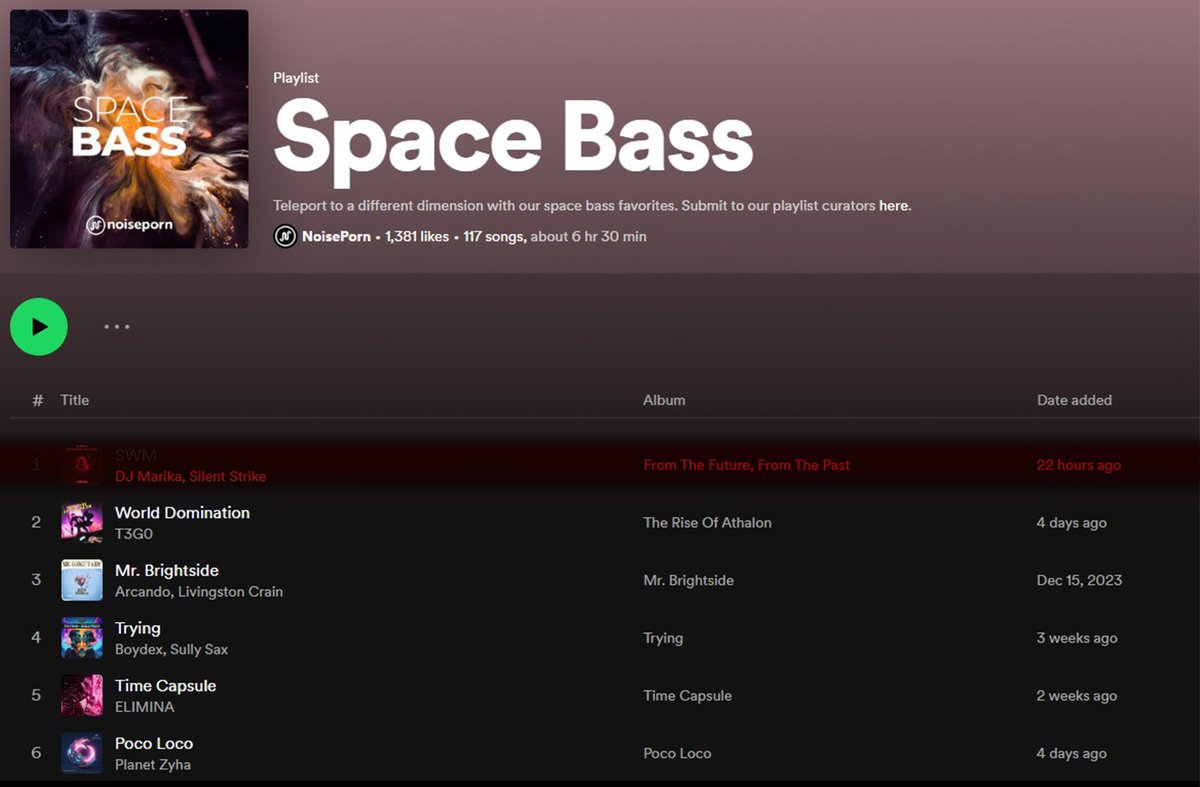
Task: Play the Space Bass playlist
Action: tap(39, 327)
